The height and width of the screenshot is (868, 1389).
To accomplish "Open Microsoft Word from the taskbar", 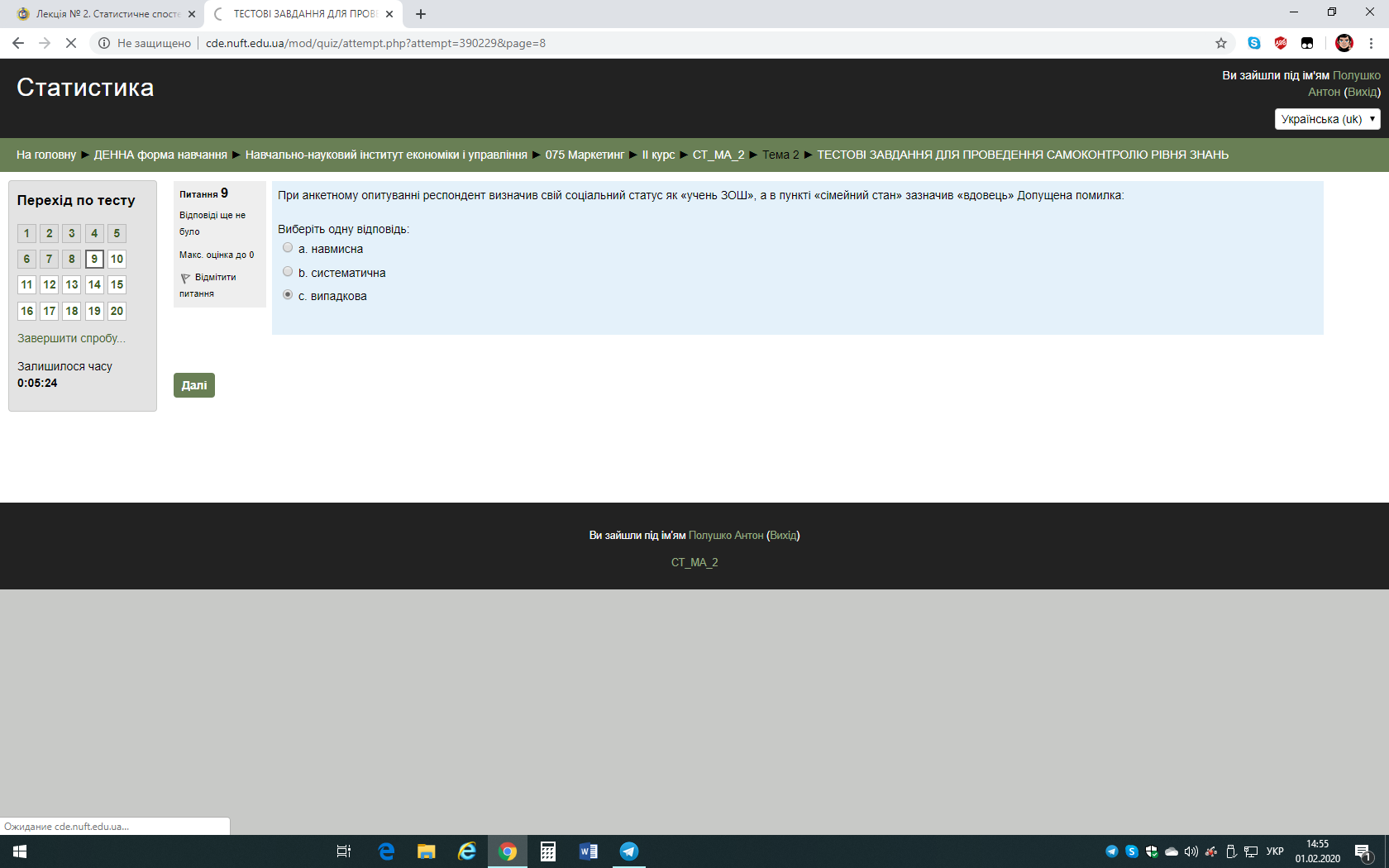I will coord(588,851).
